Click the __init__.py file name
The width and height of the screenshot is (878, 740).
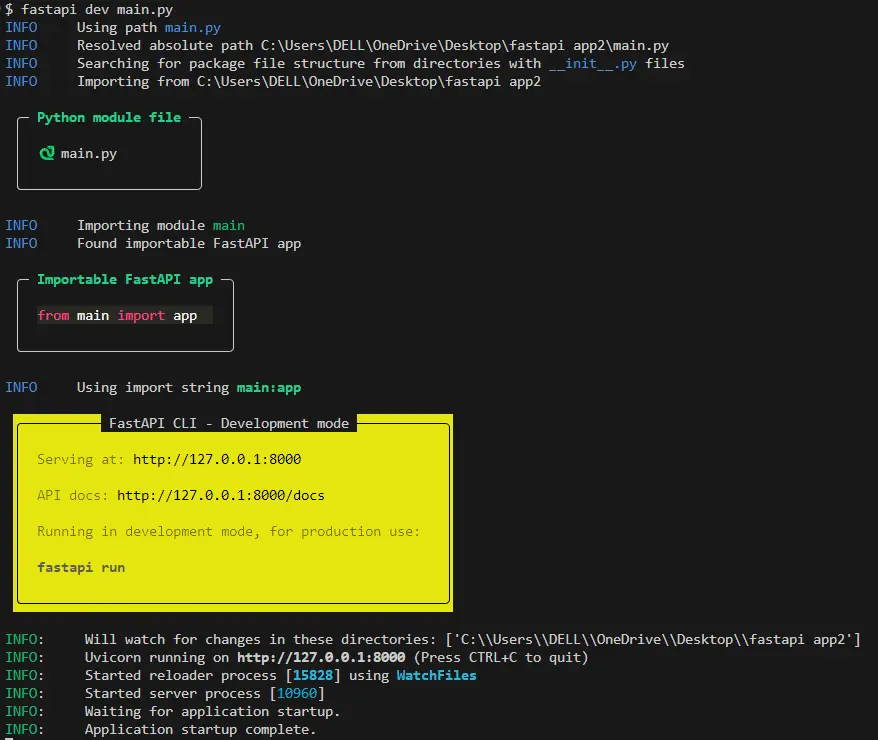tap(592, 63)
